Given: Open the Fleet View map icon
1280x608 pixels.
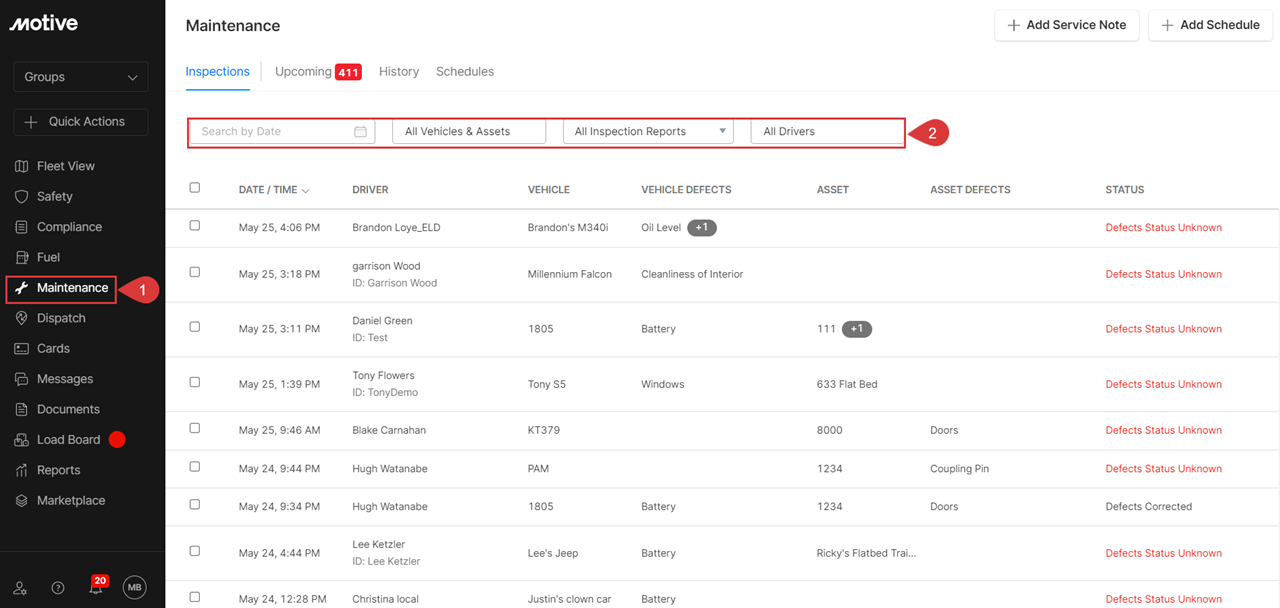Looking at the screenshot, I should [x=21, y=166].
